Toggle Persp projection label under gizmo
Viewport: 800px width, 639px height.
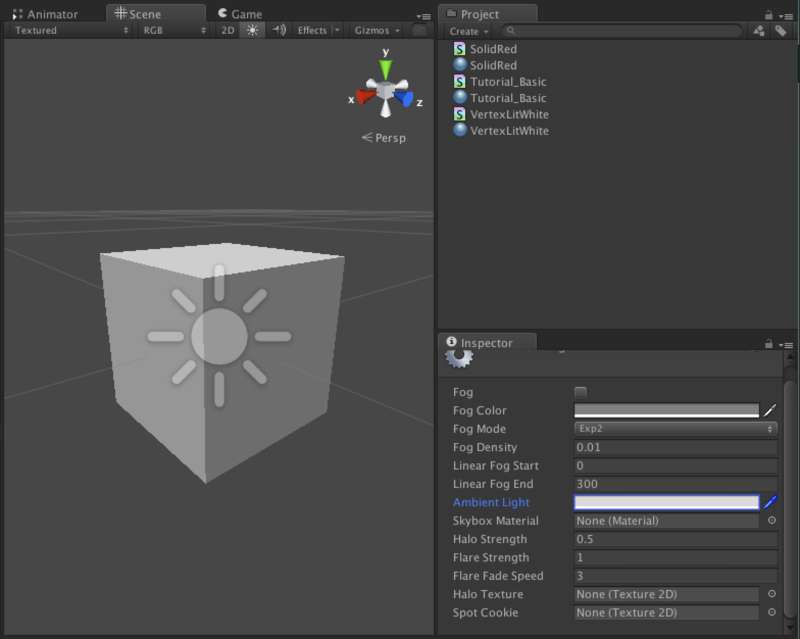point(384,138)
